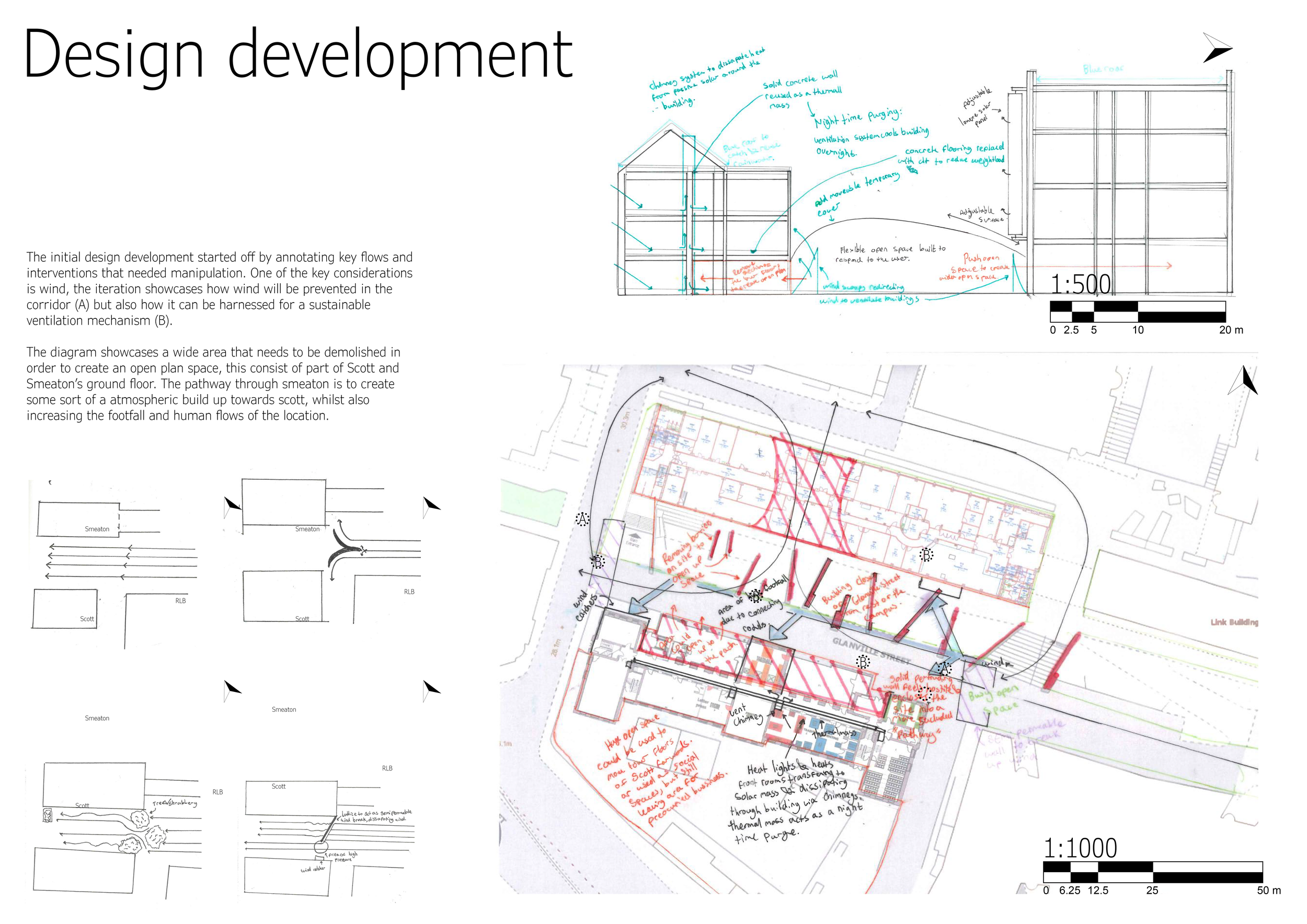Click the 'vent chimney' label on plan
The width and height of the screenshot is (1307, 924).
coord(744,715)
